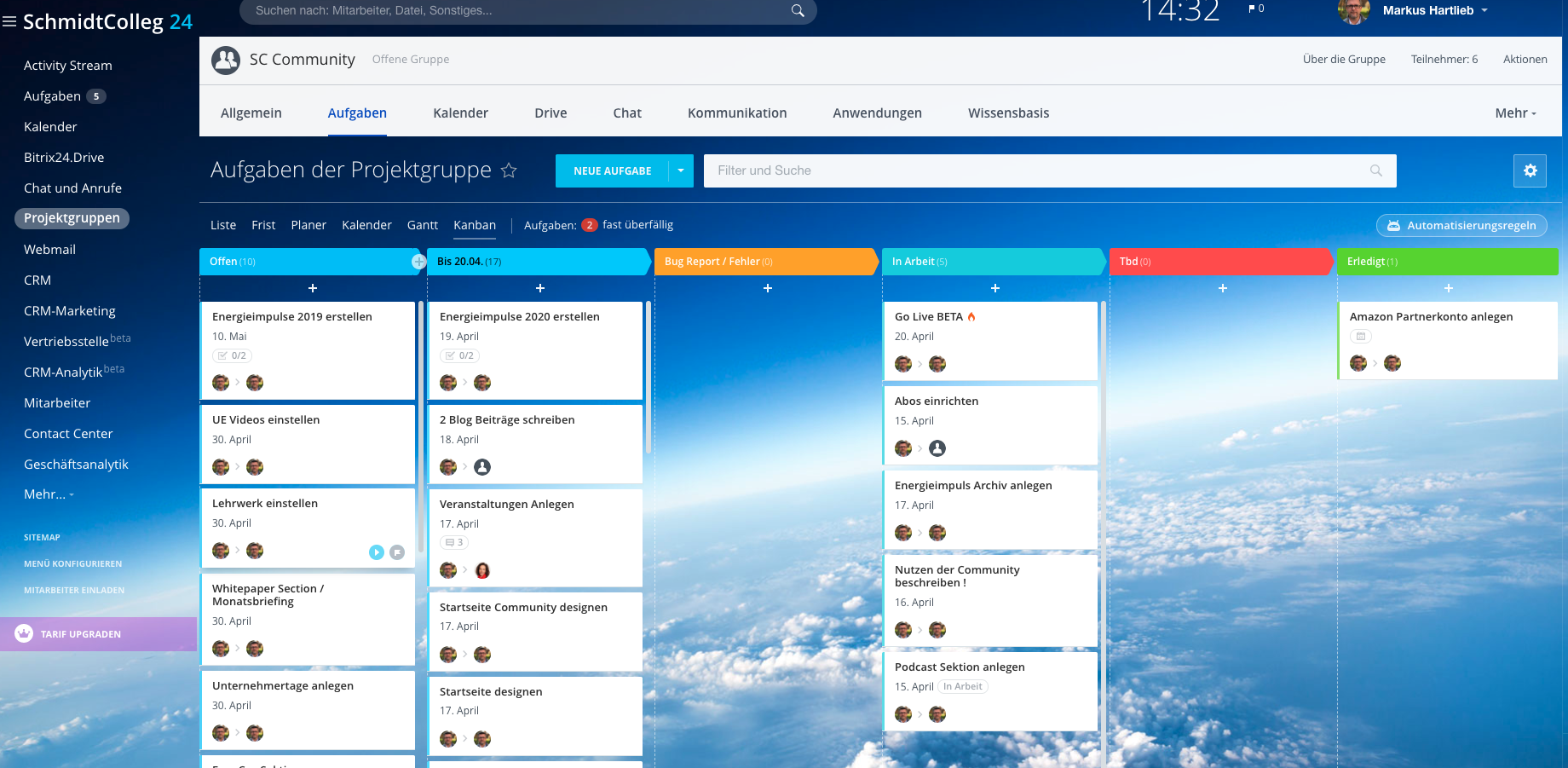Open the hamburger menu beside SchmidtColleg 24
The image size is (1568, 768).
(9, 22)
